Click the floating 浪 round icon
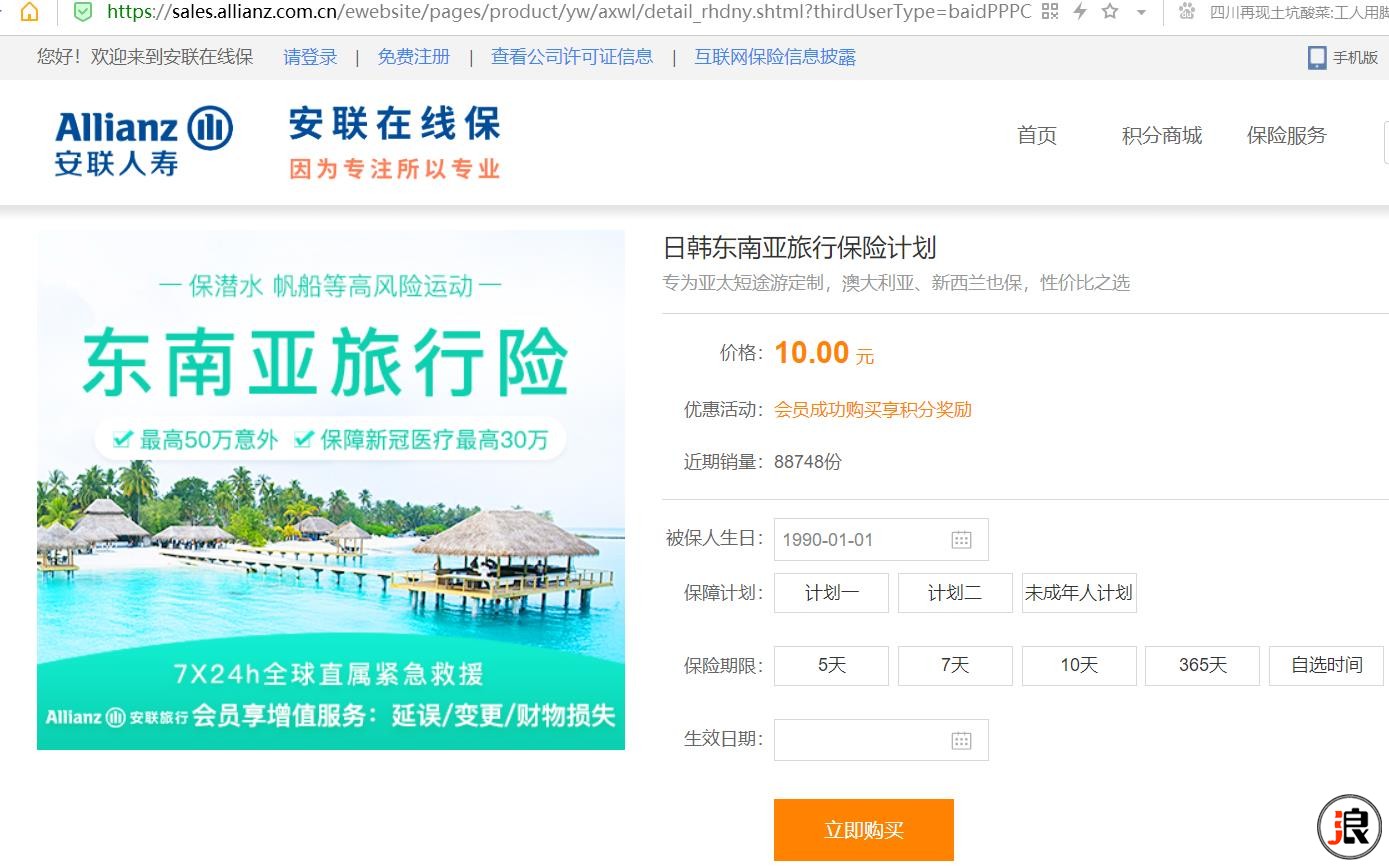This screenshot has height=867, width=1389. tap(1349, 827)
